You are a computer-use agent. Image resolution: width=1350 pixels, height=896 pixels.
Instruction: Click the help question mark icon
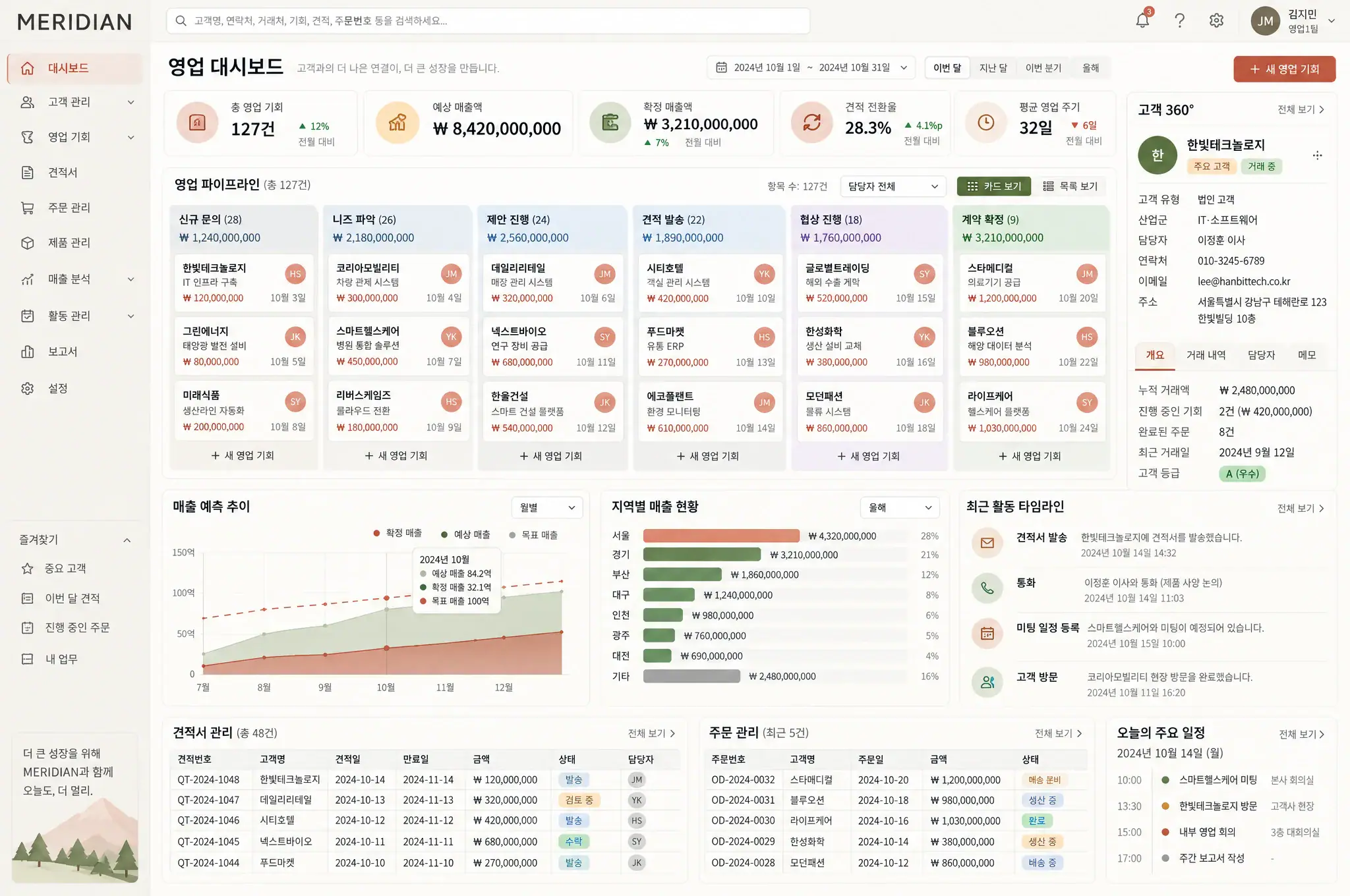(x=1179, y=20)
